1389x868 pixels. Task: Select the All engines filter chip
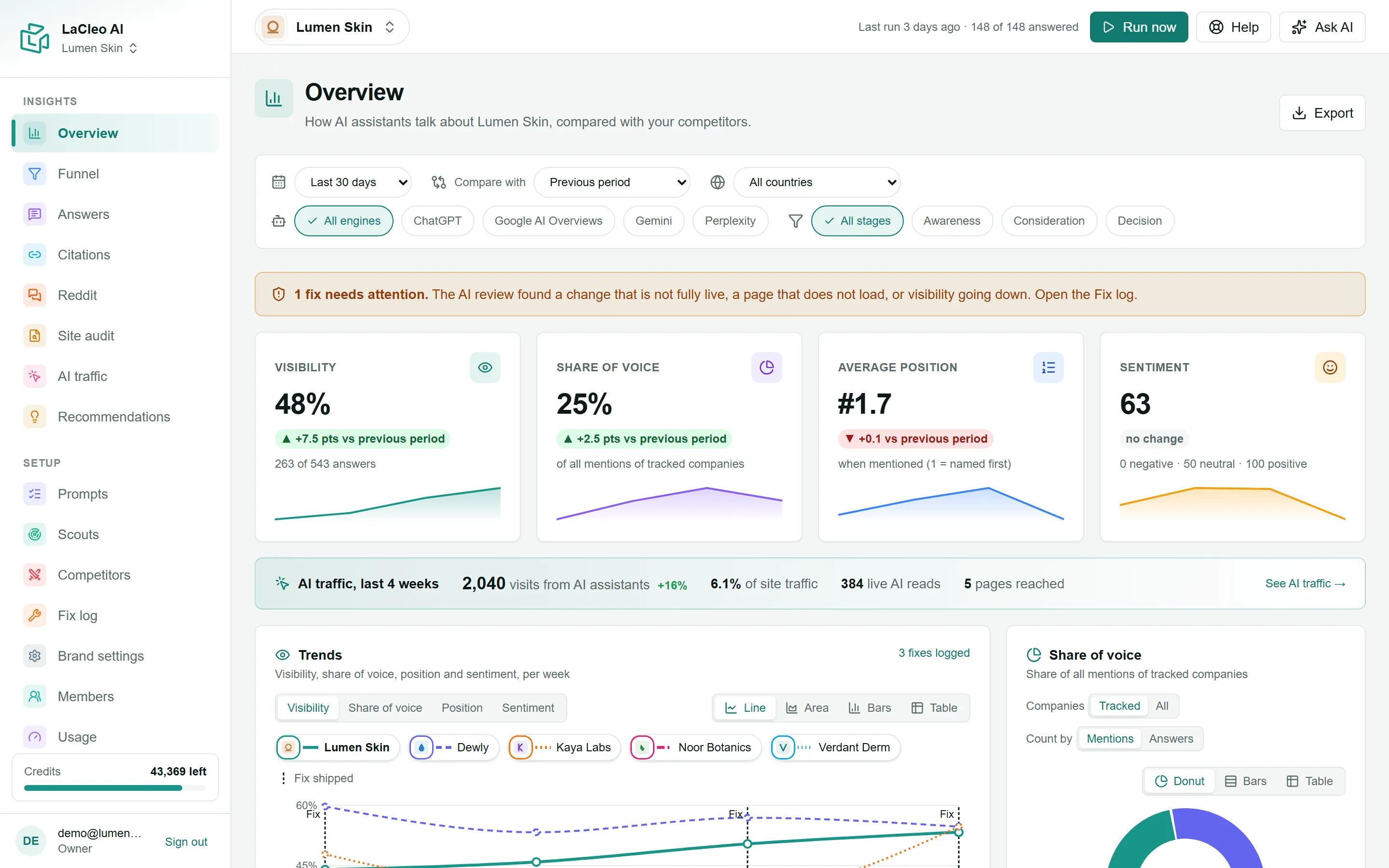click(344, 221)
